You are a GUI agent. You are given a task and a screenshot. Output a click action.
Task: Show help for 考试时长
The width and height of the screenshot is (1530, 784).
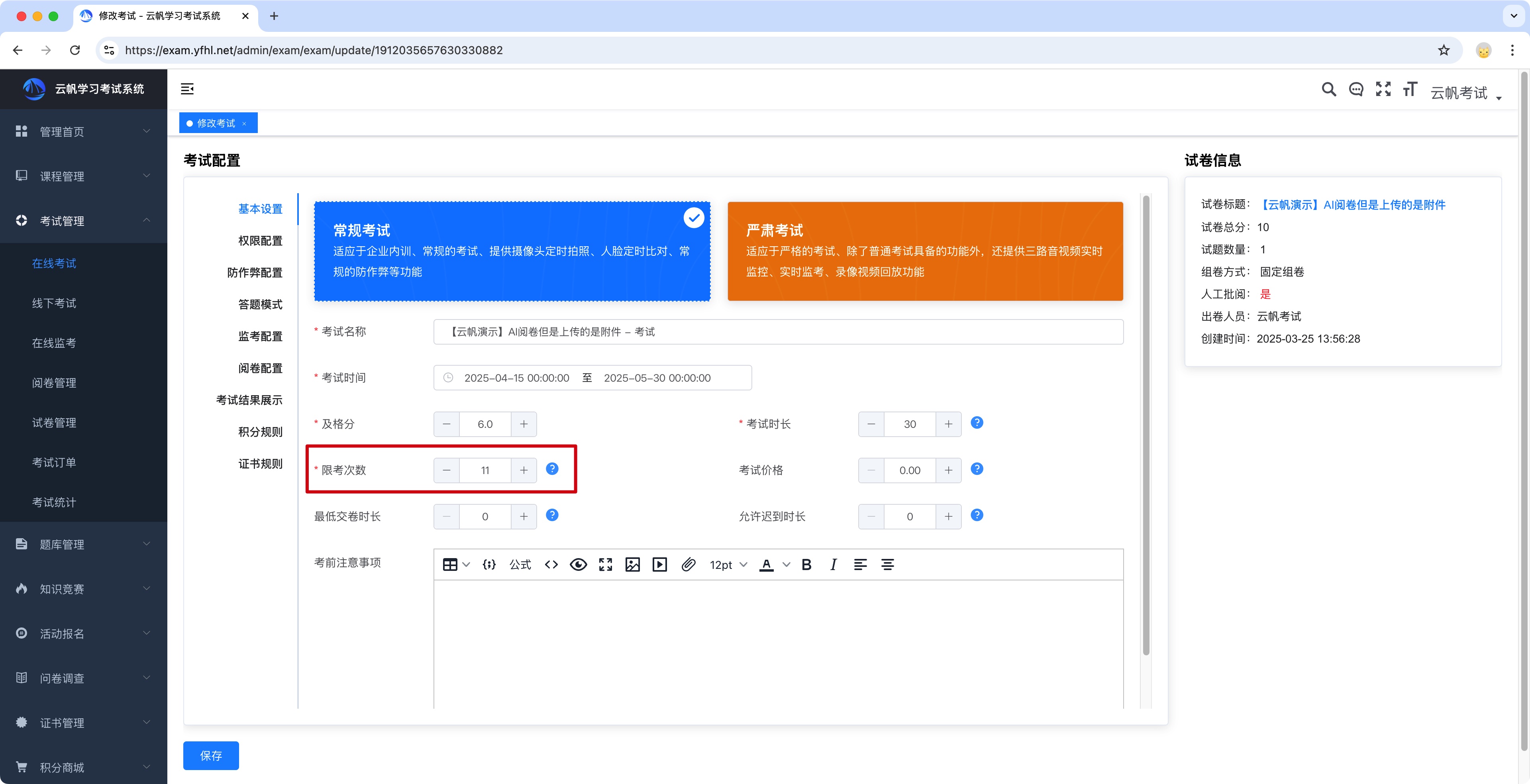(977, 423)
